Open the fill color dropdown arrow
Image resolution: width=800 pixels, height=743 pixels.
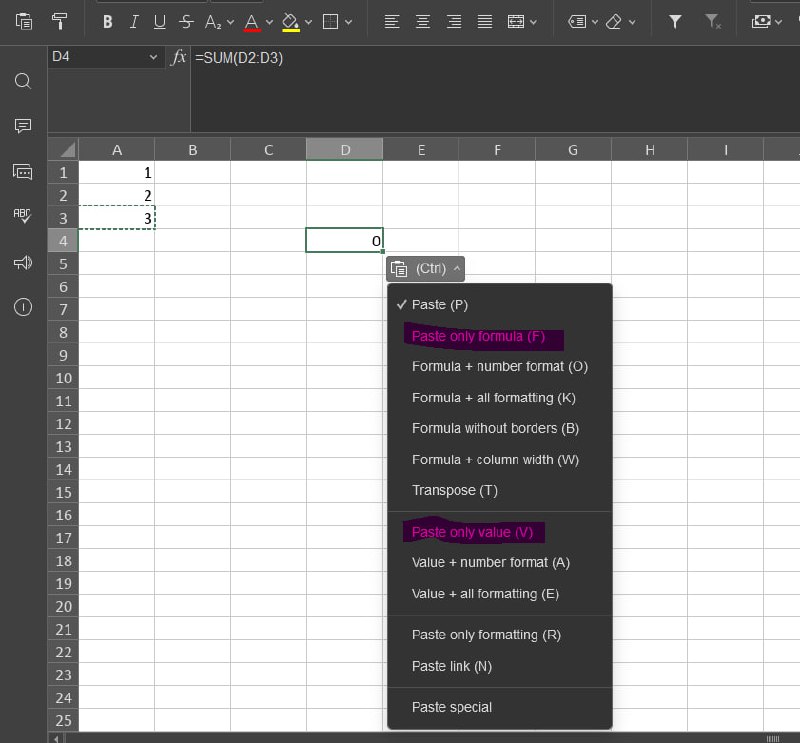[308, 22]
